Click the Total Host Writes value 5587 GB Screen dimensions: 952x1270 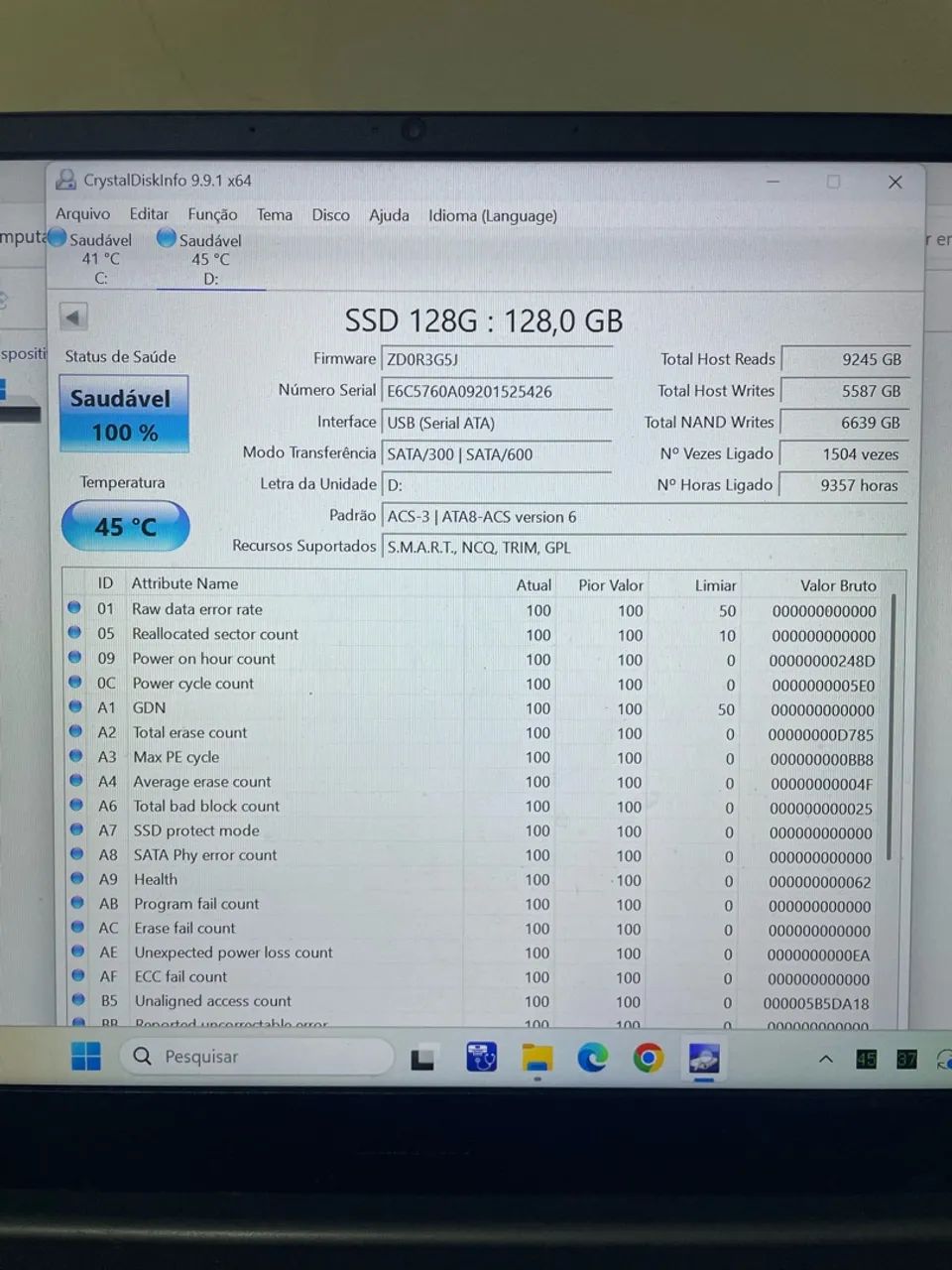pyautogui.click(x=845, y=391)
